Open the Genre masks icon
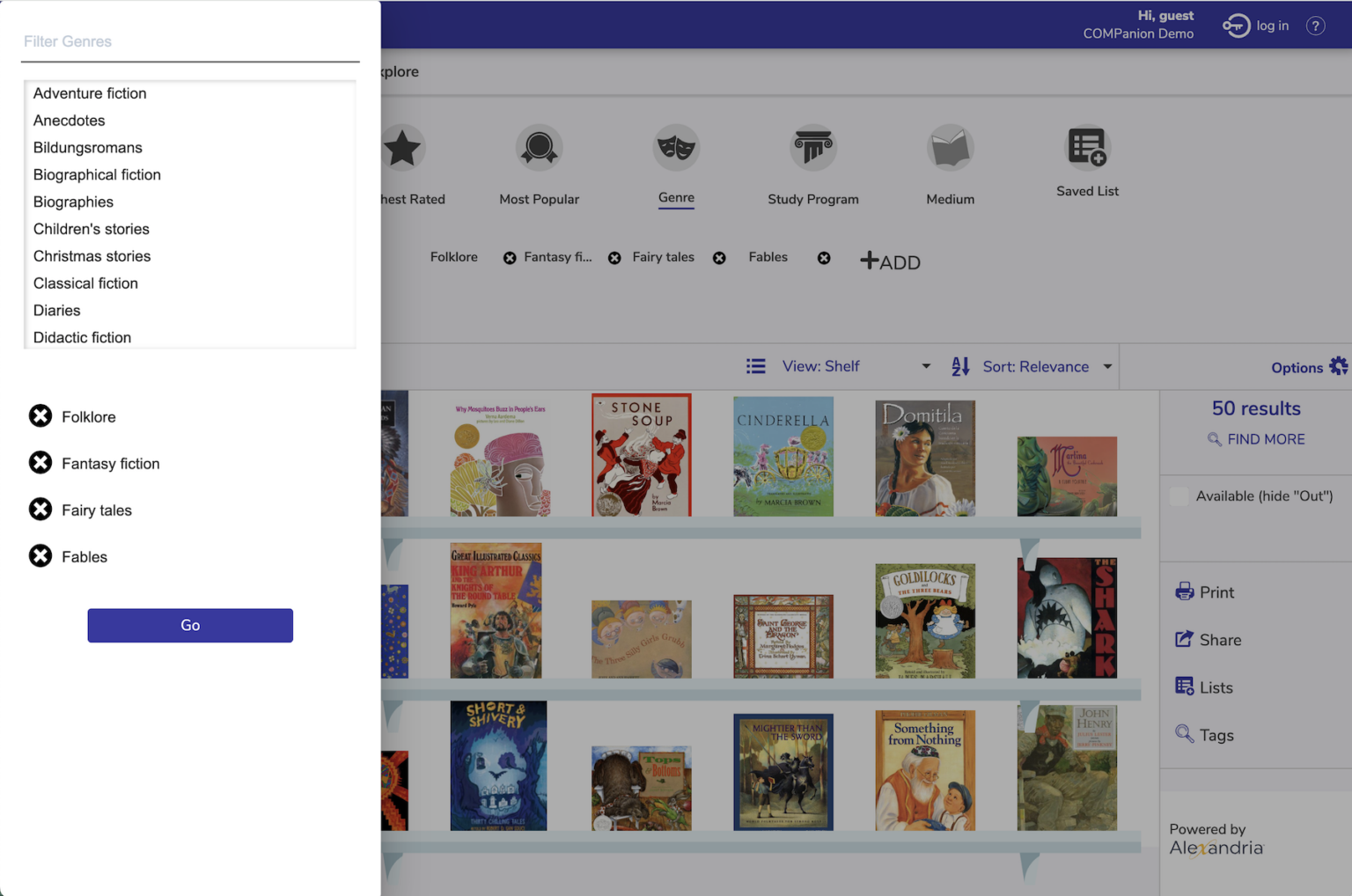 (676, 148)
